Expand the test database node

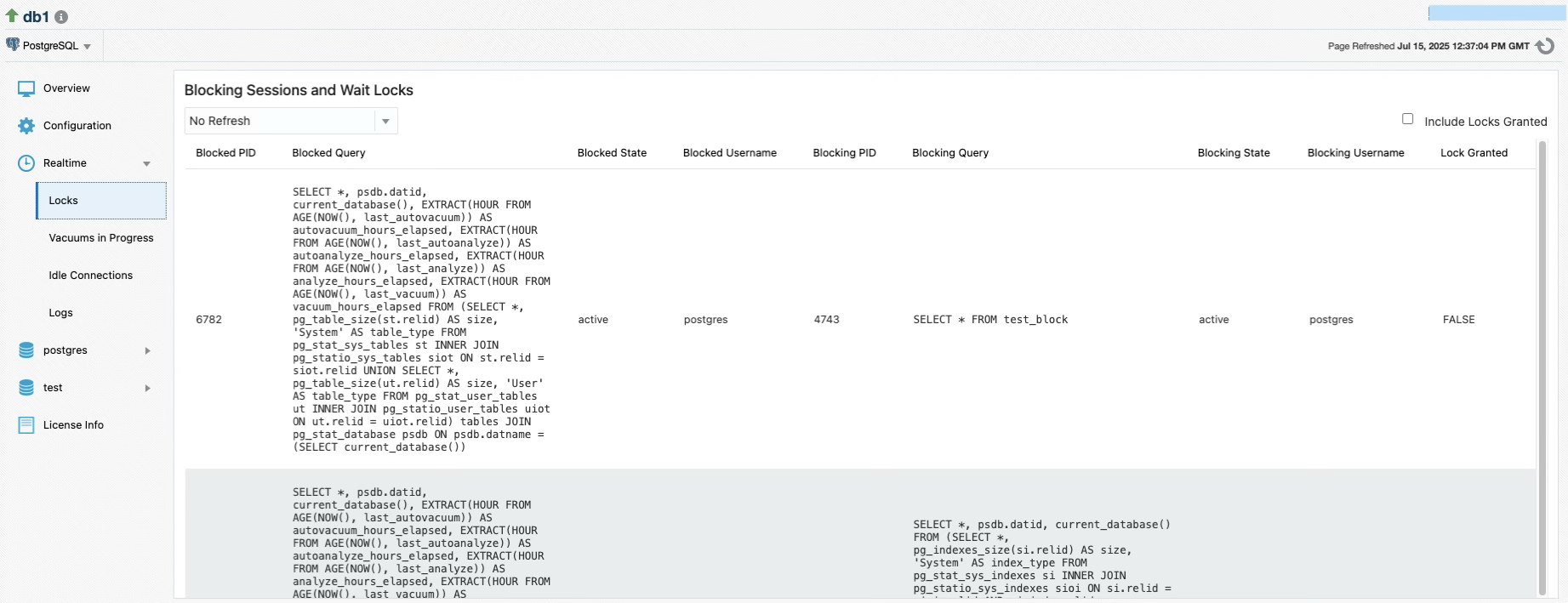[147, 388]
